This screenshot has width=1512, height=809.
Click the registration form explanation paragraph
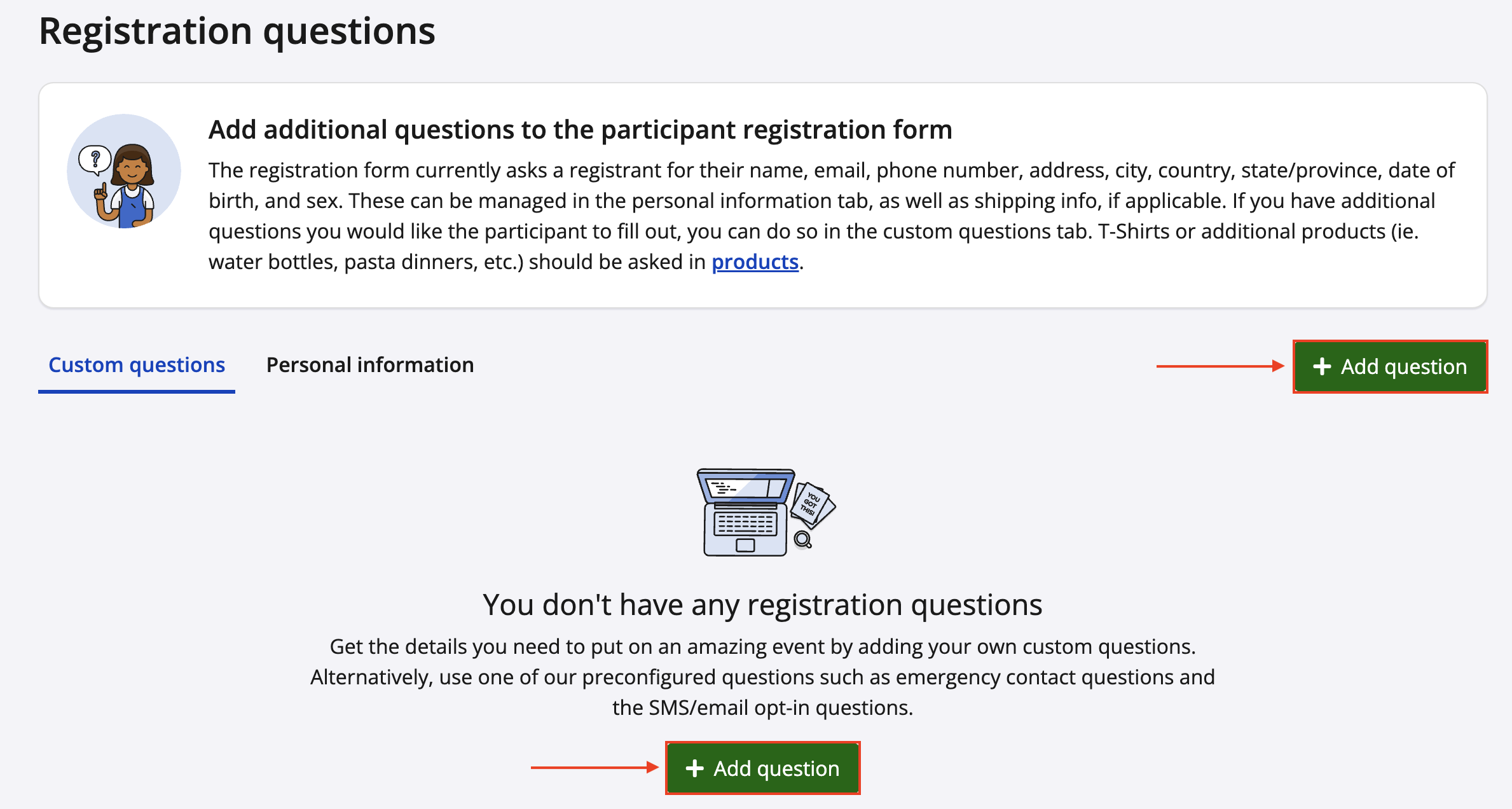[x=827, y=216]
